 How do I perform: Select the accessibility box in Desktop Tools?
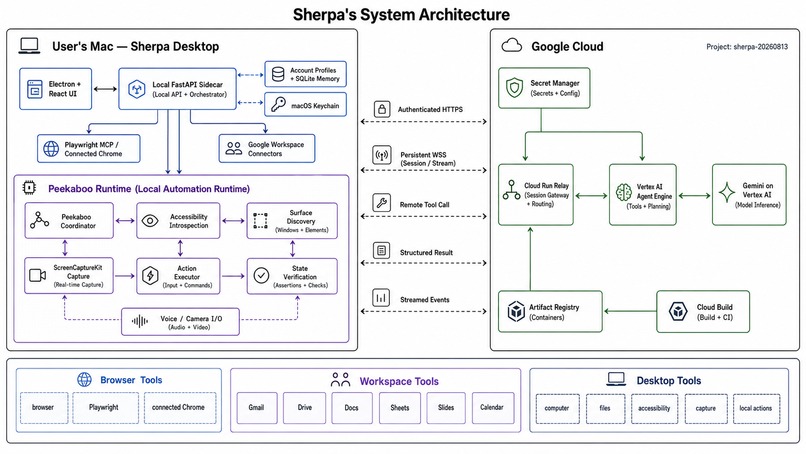pyautogui.click(x=654, y=409)
